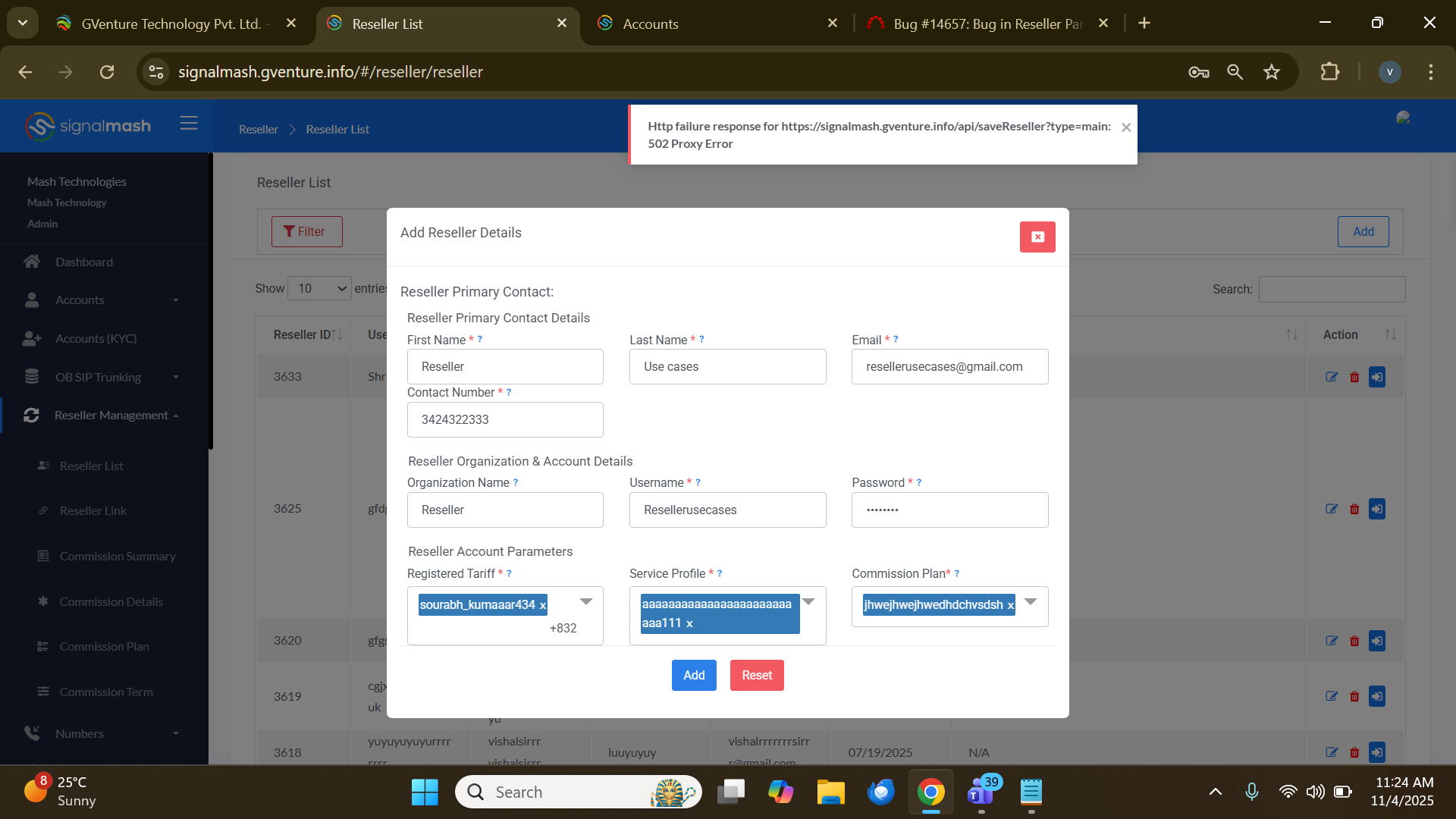Click the Contact Number input field
Viewport: 1456px width, 819px height.
coord(505,419)
